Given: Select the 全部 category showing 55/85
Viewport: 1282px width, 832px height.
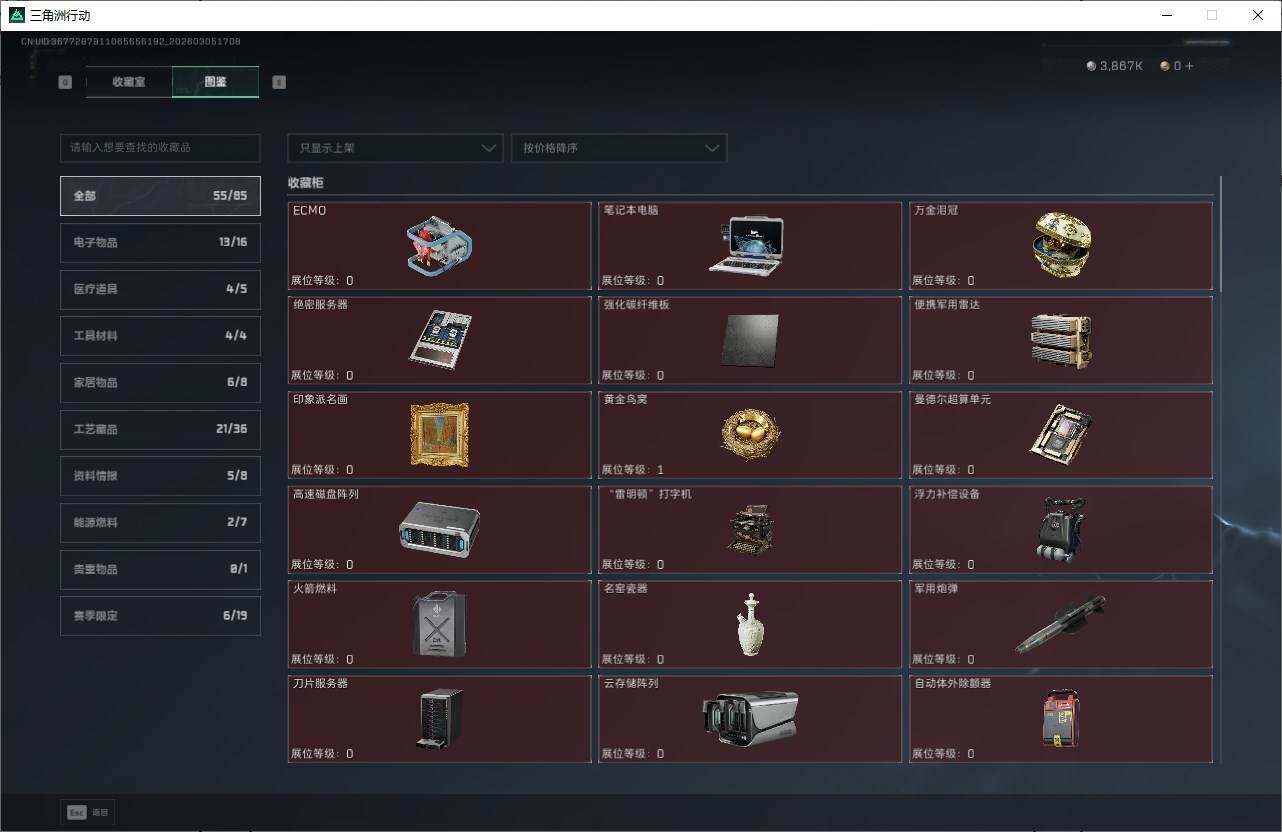Looking at the screenshot, I should 160,196.
